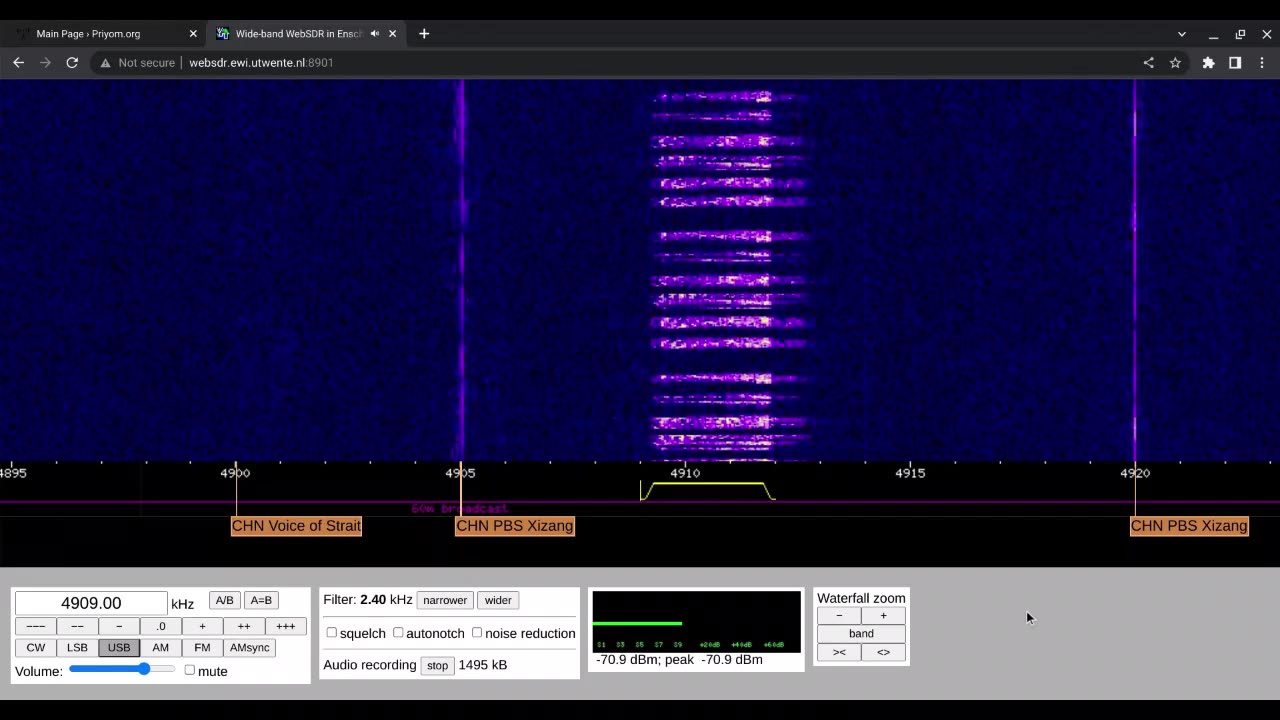Click the S-meter signal strength display
Image resolution: width=1280 pixels, height=720 pixels.
click(x=696, y=622)
